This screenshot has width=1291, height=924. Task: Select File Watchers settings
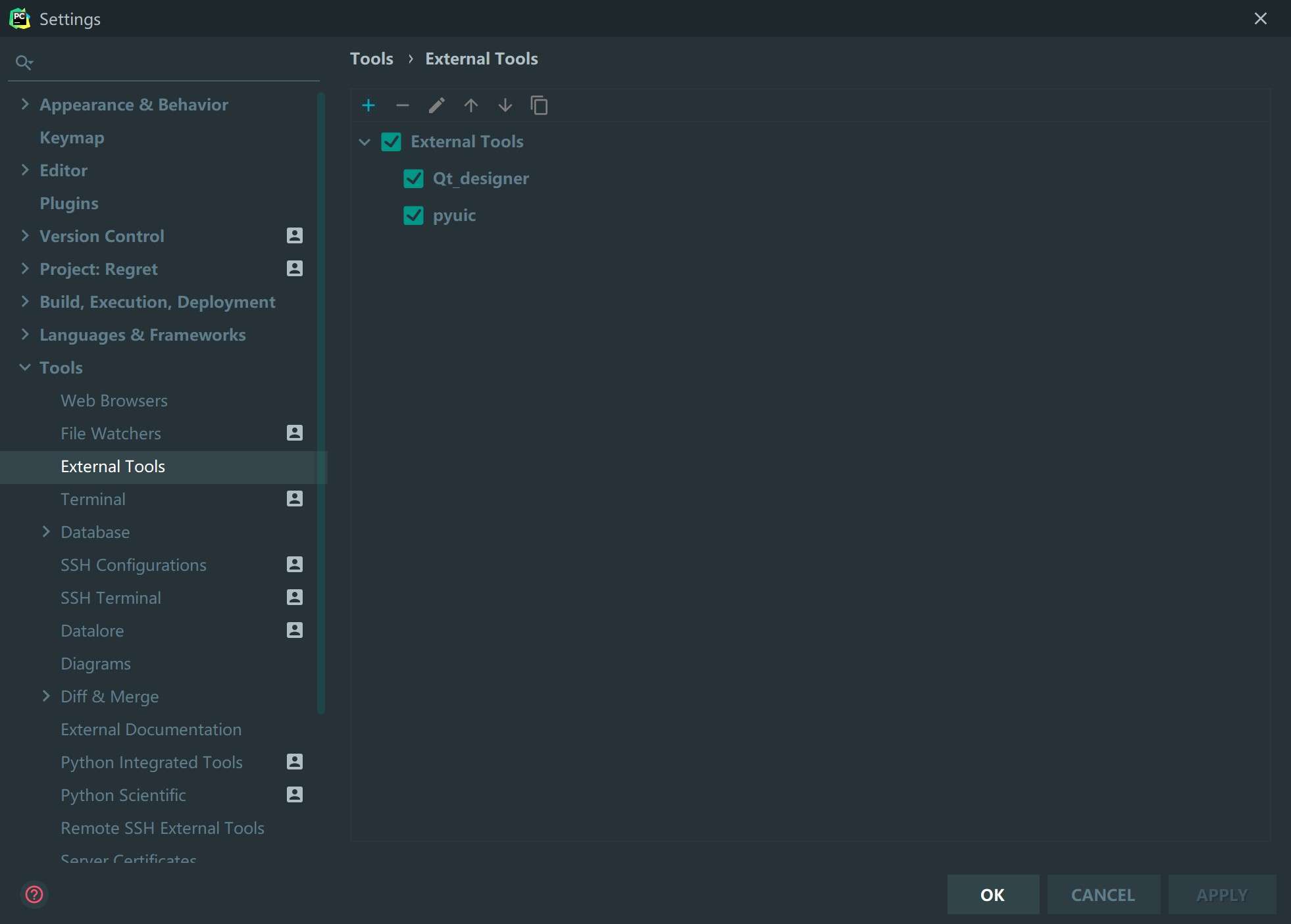[111, 433]
